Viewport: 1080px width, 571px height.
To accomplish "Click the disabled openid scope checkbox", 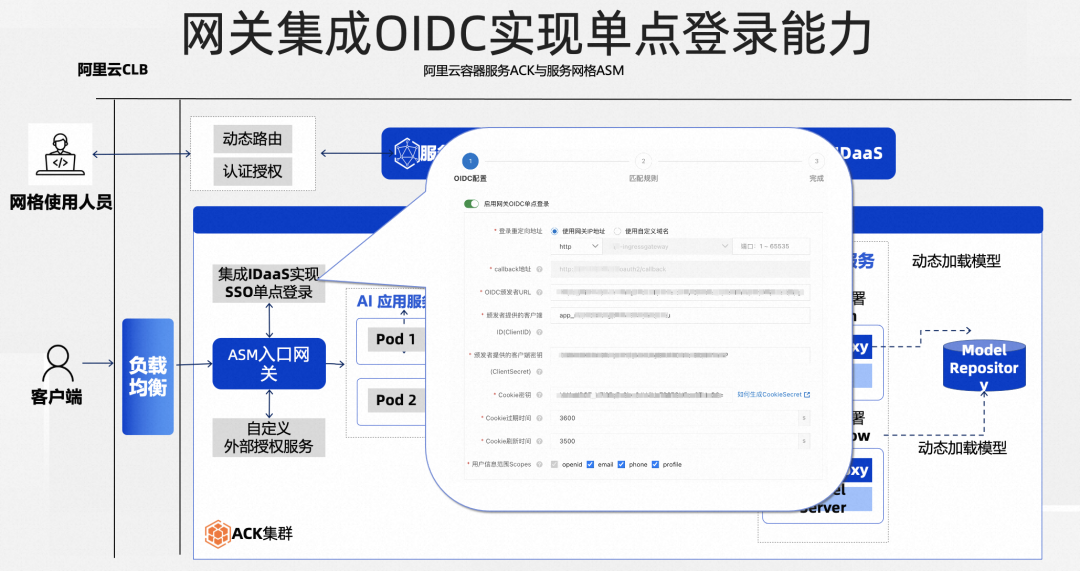I will 554,464.
